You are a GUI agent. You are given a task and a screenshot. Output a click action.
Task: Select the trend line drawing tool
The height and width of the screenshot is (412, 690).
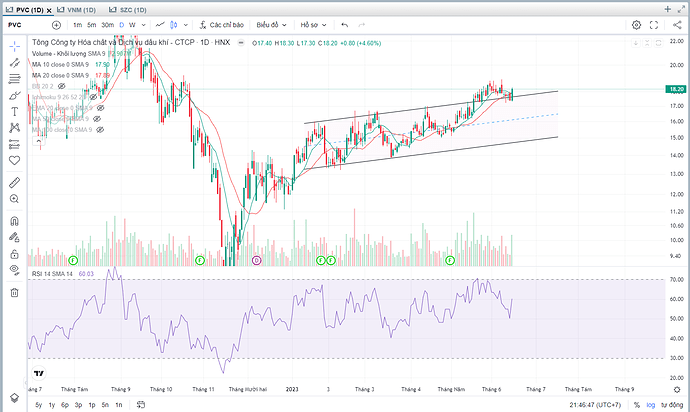pos(15,62)
